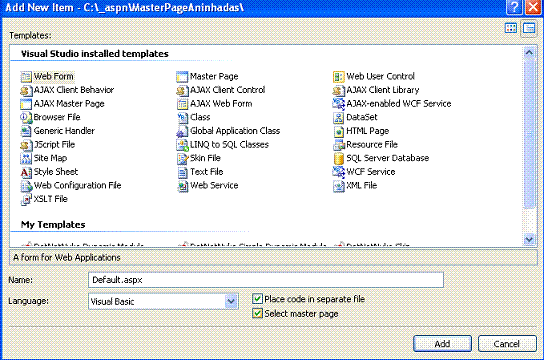Select the Browser File icon
This screenshot has height=360, width=544.
point(26,117)
